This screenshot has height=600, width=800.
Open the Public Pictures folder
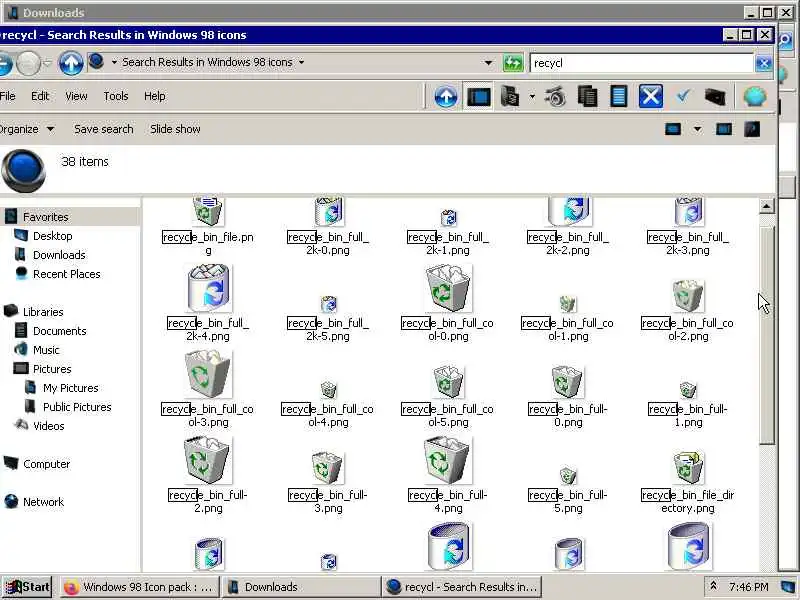(77, 407)
